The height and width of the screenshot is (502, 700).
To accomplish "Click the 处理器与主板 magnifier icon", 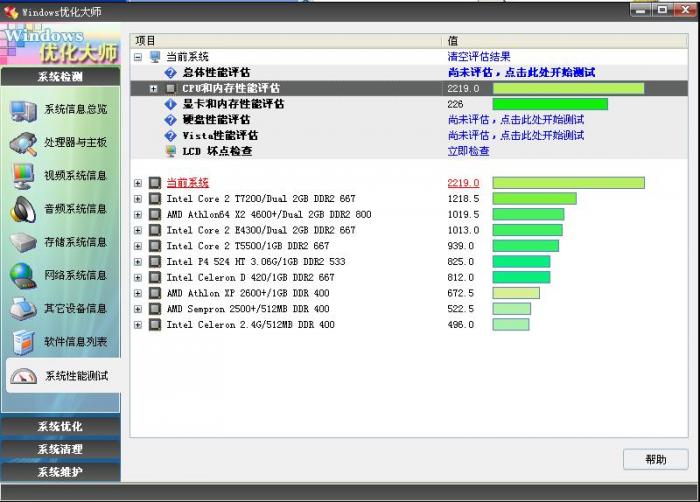I will [23, 143].
